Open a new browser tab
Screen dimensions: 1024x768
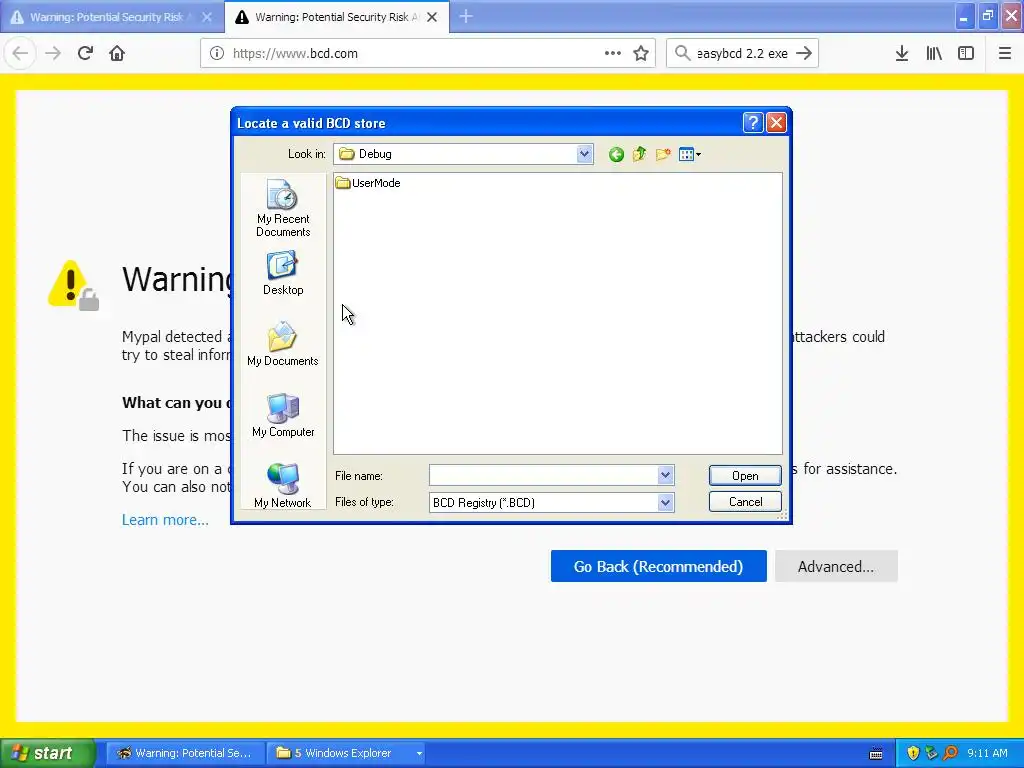pos(466,17)
